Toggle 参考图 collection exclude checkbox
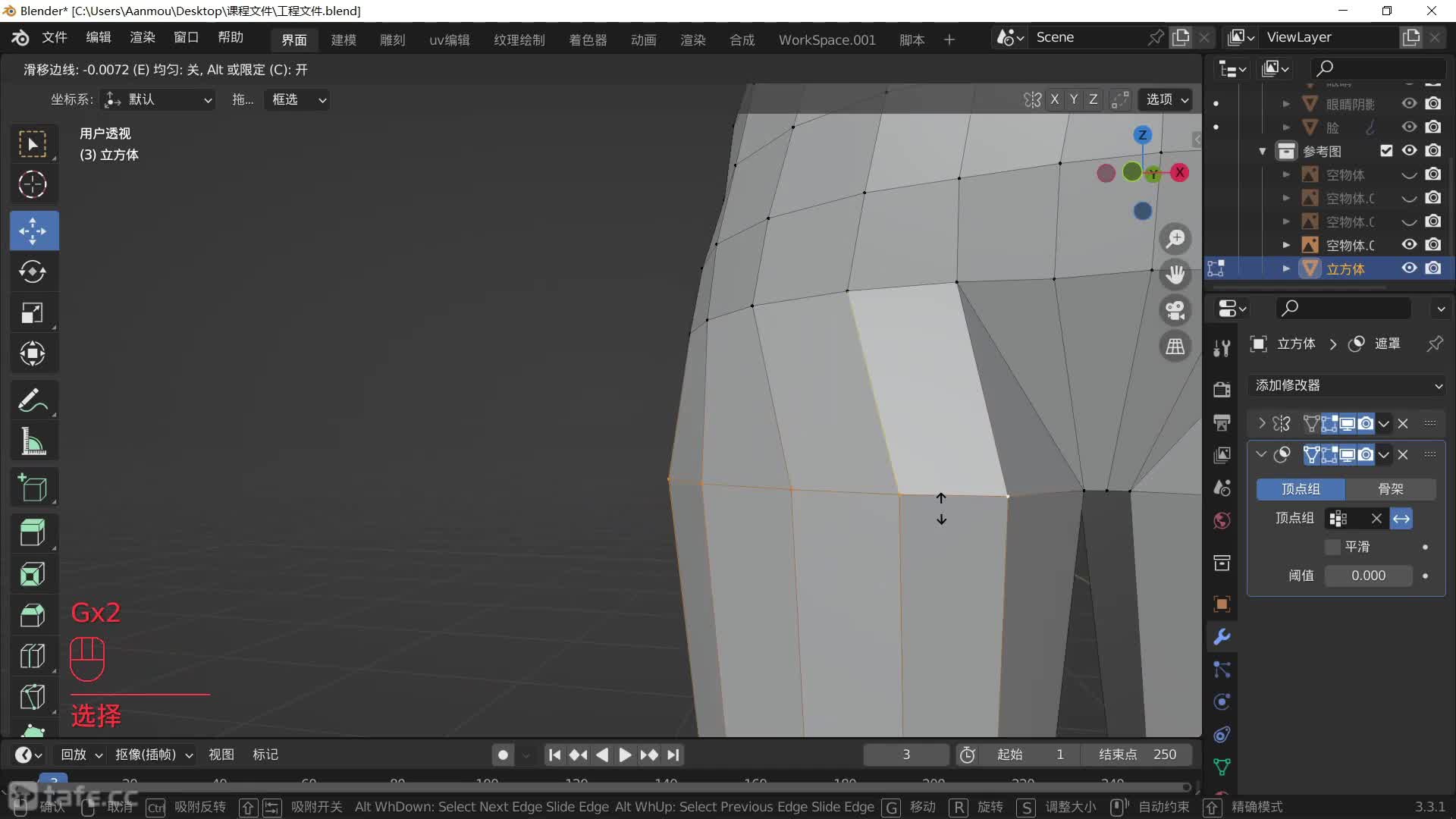 point(1386,151)
